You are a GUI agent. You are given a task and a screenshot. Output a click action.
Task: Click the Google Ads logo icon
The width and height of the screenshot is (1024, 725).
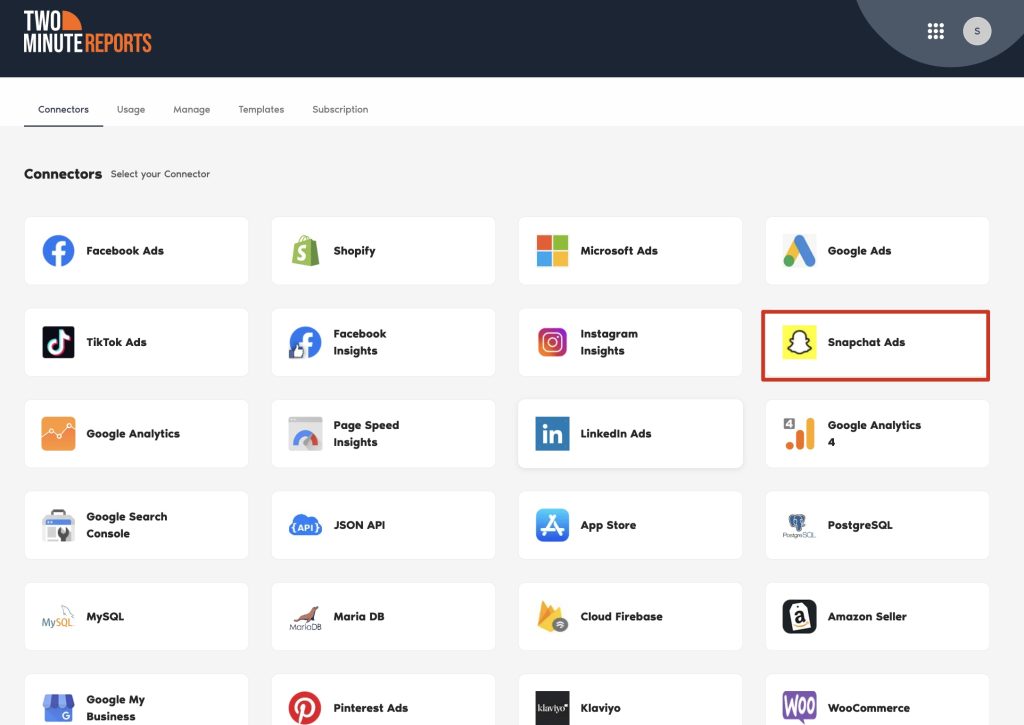799,251
